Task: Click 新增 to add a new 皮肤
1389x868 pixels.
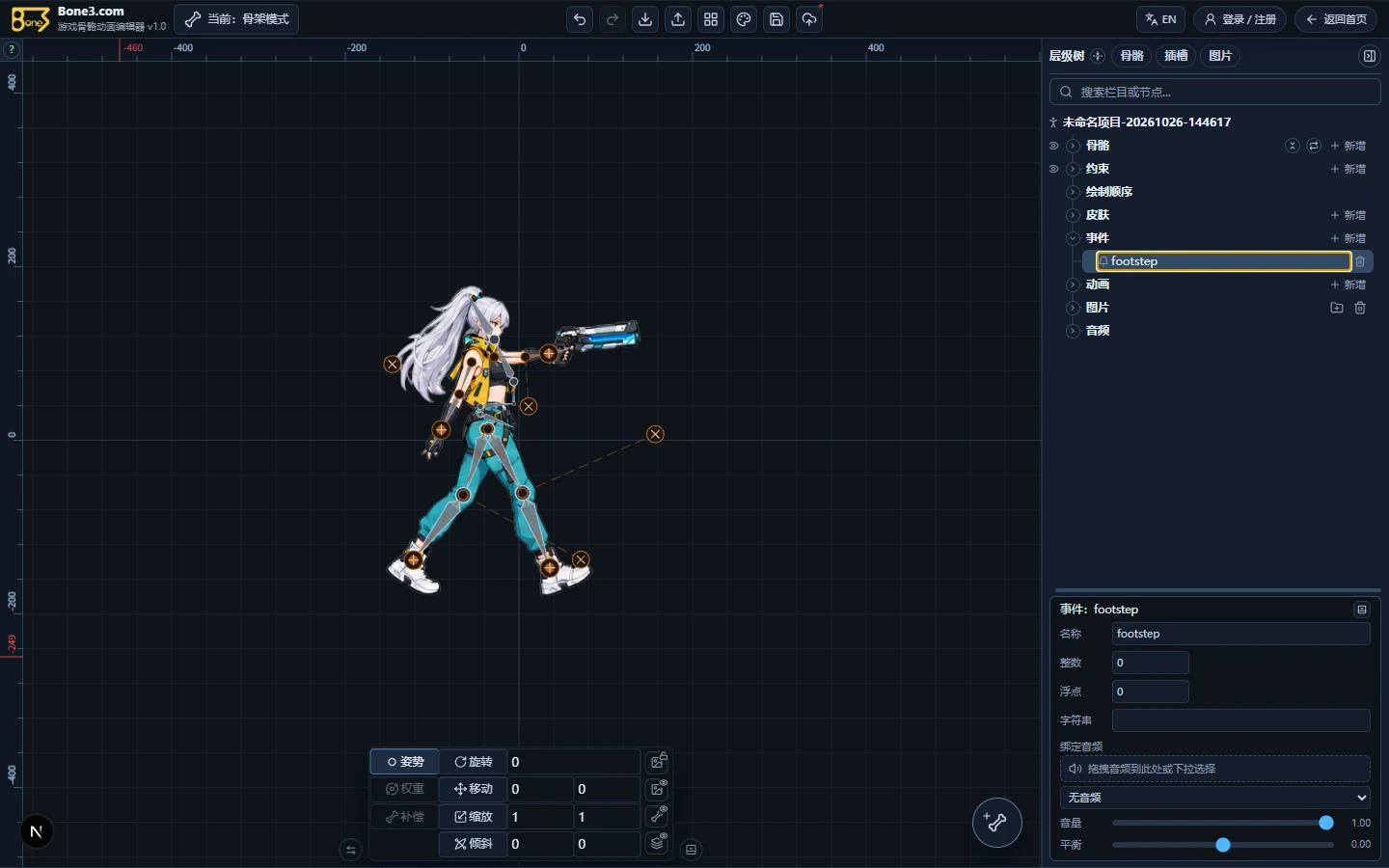Action: [x=1348, y=215]
